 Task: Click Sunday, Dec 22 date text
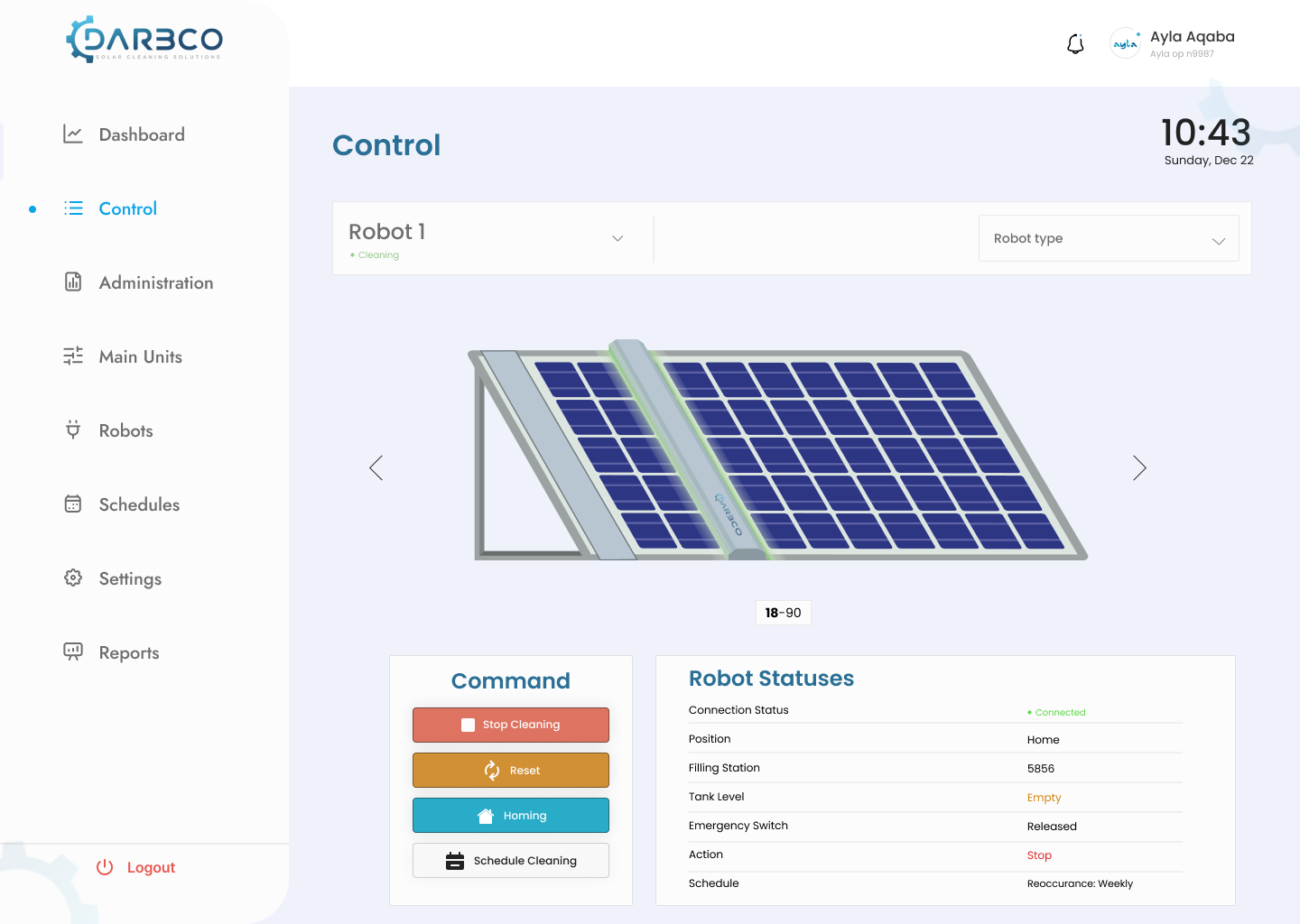coord(1209,161)
